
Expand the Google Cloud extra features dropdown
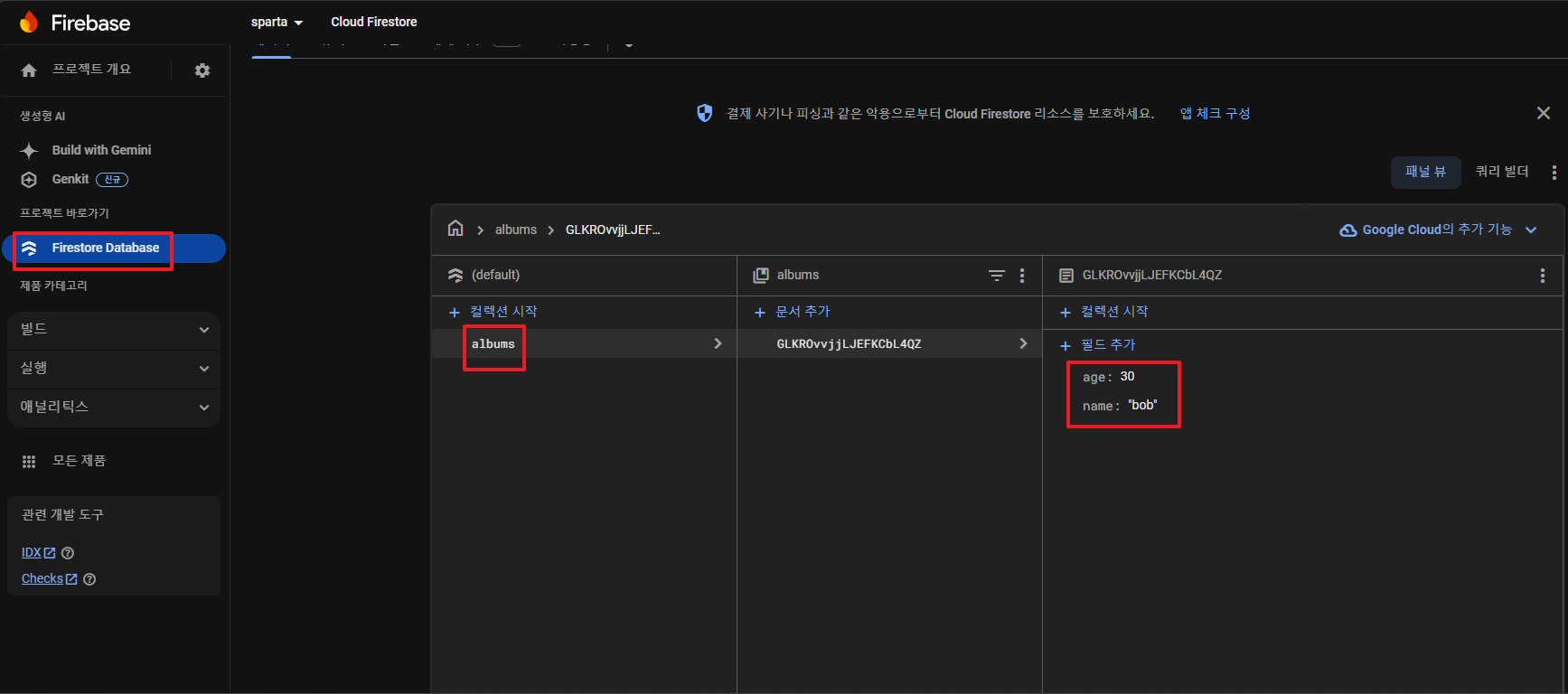(x=1531, y=230)
